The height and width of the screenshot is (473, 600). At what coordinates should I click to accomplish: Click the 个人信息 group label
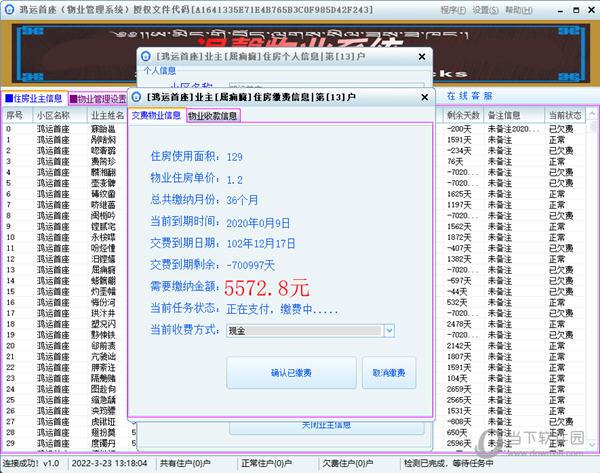coord(160,70)
